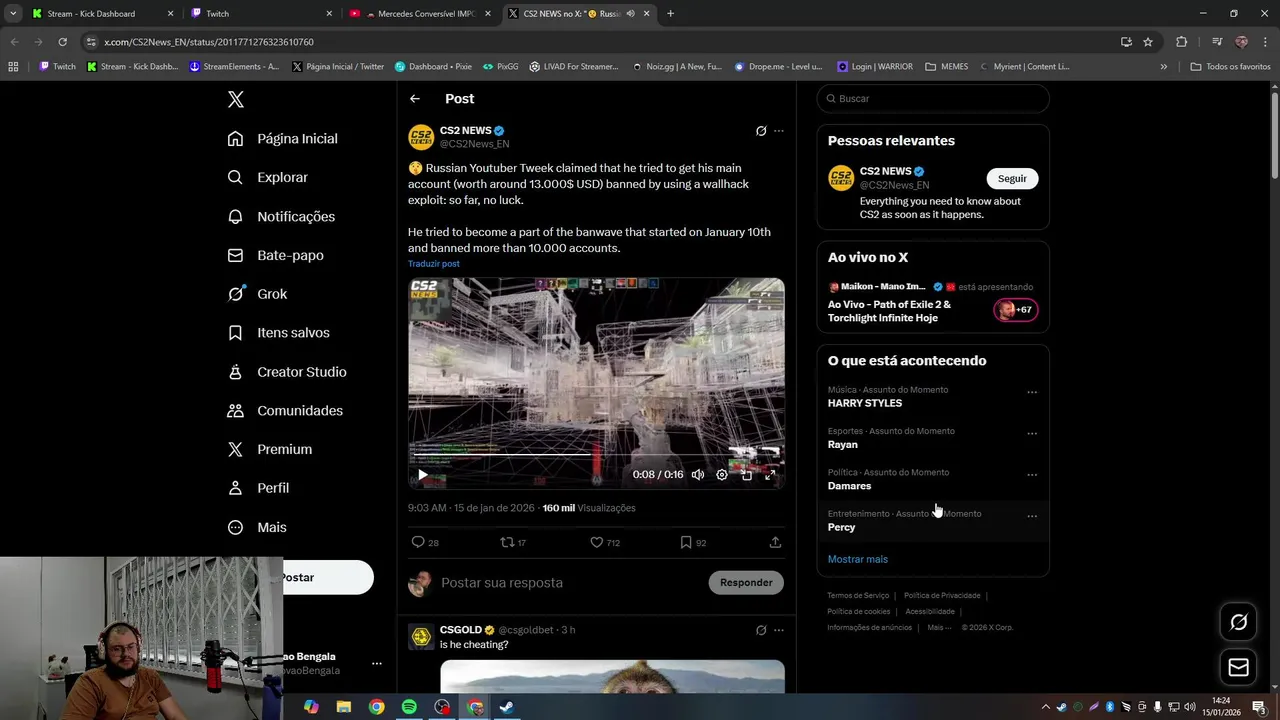Screen dimensions: 1280x720
Task: Switch to the Twitch browser tab
Action: pyautogui.click(x=262, y=14)
